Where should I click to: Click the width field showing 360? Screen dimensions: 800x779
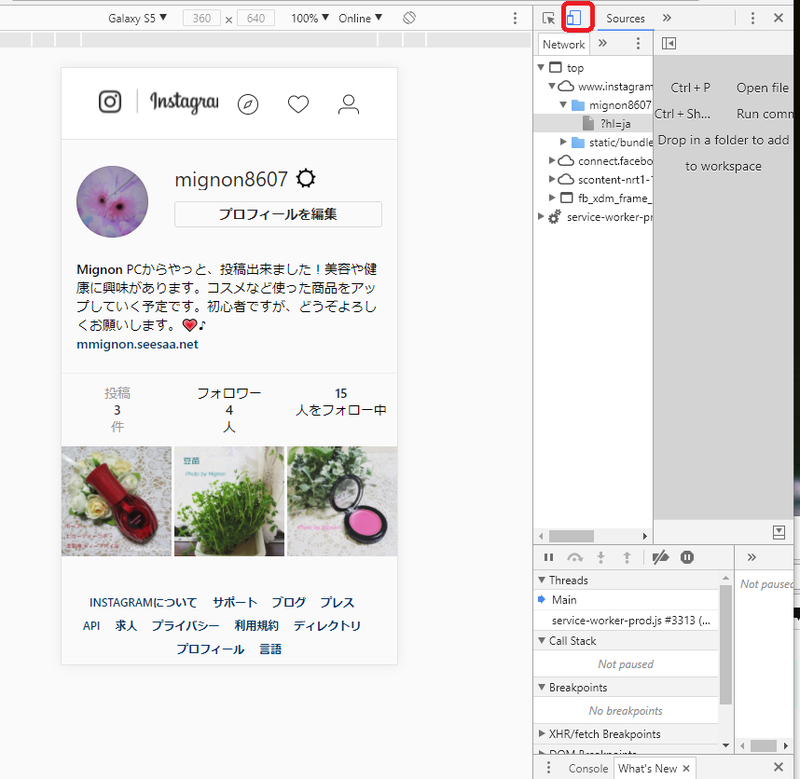click(202, 18)
